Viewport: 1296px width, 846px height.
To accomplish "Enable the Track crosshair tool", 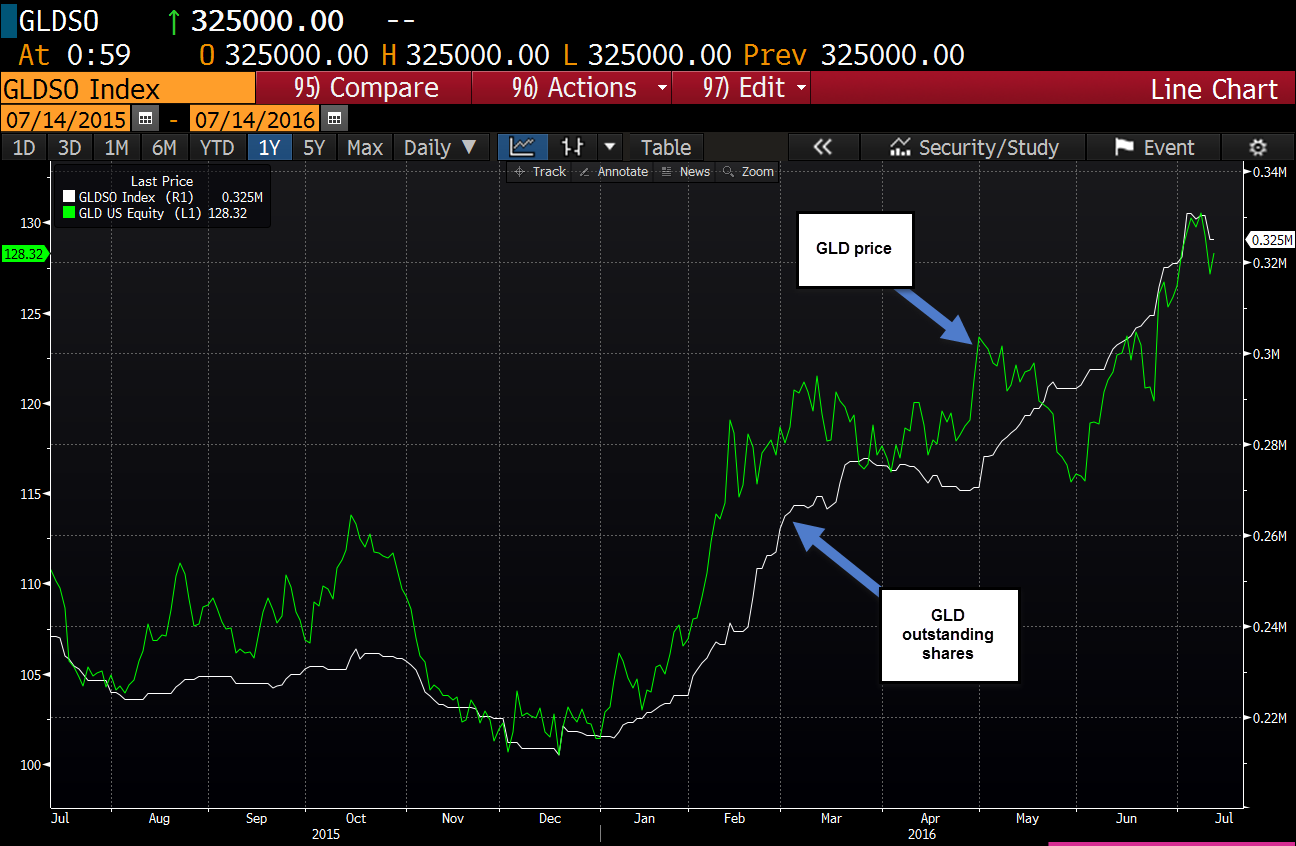I will 539,172.
